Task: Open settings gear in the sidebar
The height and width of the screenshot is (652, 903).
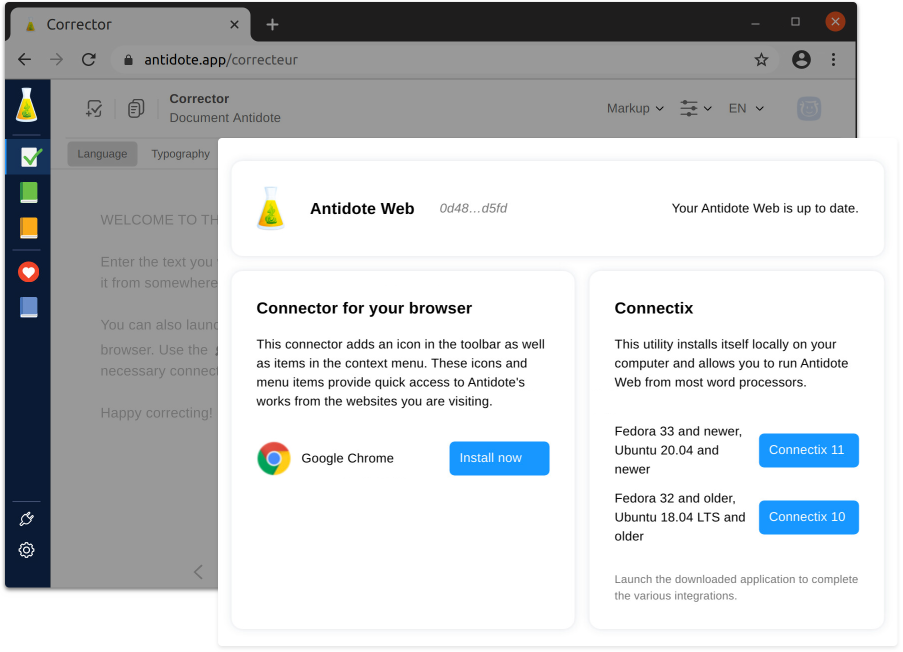Action: click(27, 550)
